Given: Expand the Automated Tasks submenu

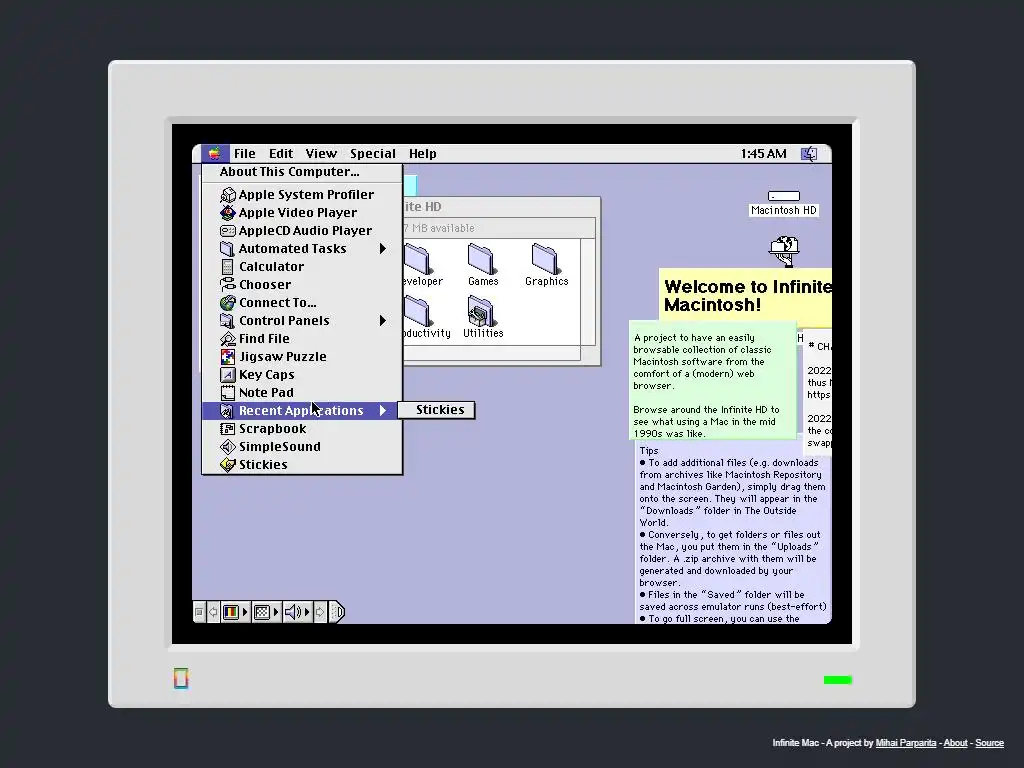Looking at the screenshot, I should [301, 249].
